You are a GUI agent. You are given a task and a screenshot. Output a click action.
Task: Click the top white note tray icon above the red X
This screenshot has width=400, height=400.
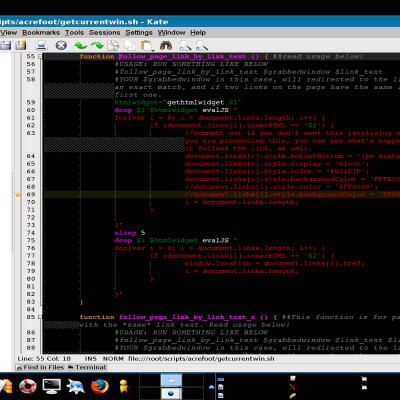click(293, 378)
